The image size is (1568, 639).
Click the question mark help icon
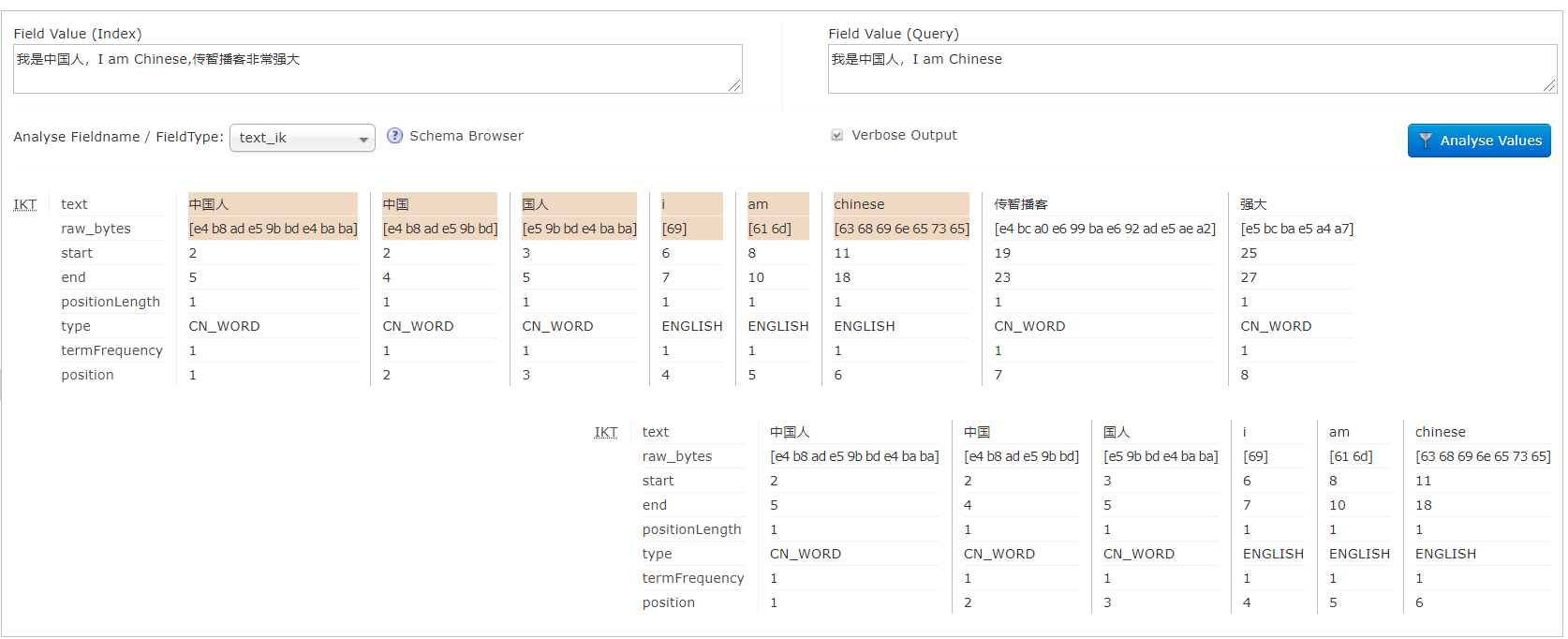pos(394,136)
